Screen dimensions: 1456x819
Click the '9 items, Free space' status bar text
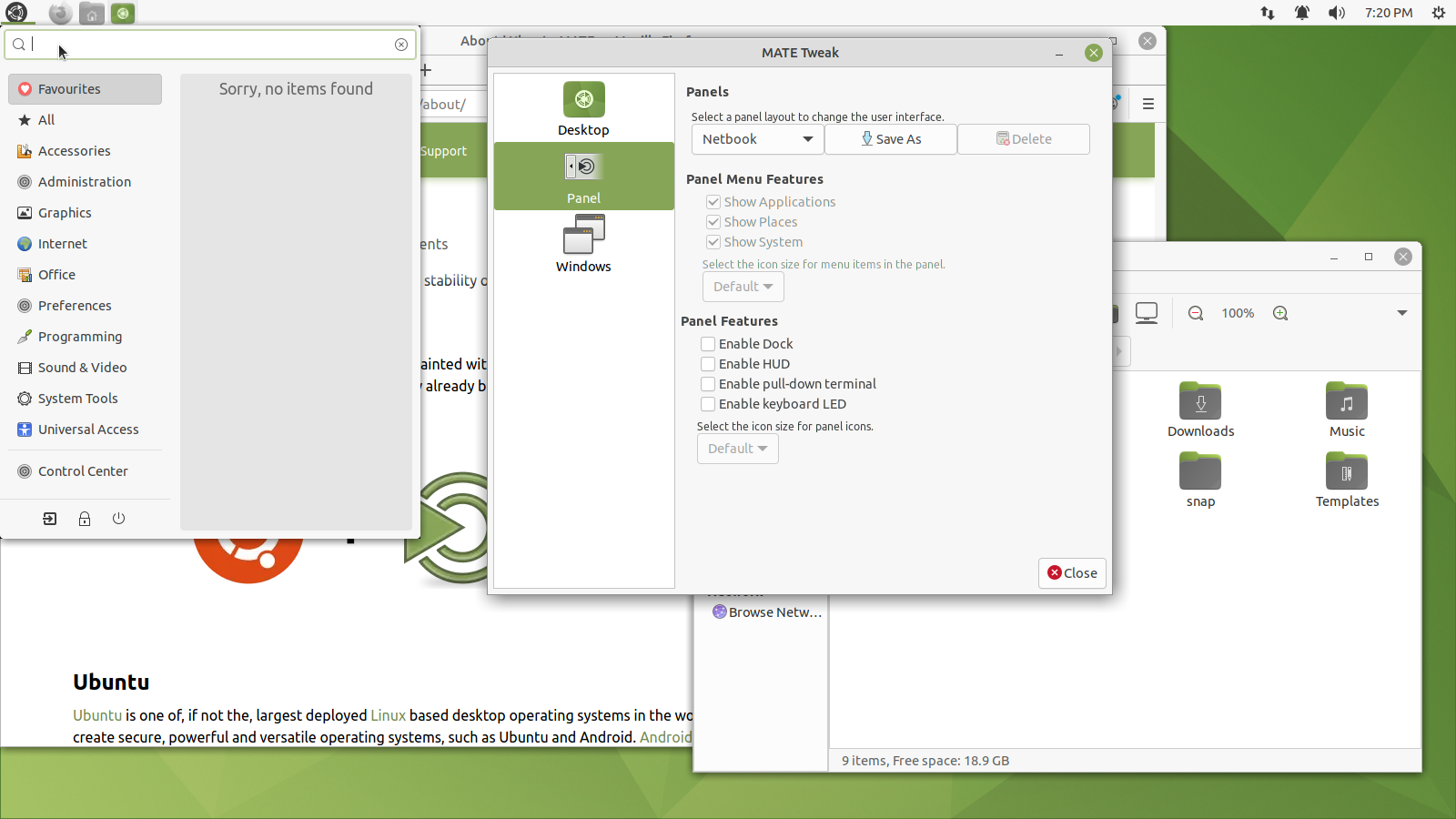coord(925,761)
